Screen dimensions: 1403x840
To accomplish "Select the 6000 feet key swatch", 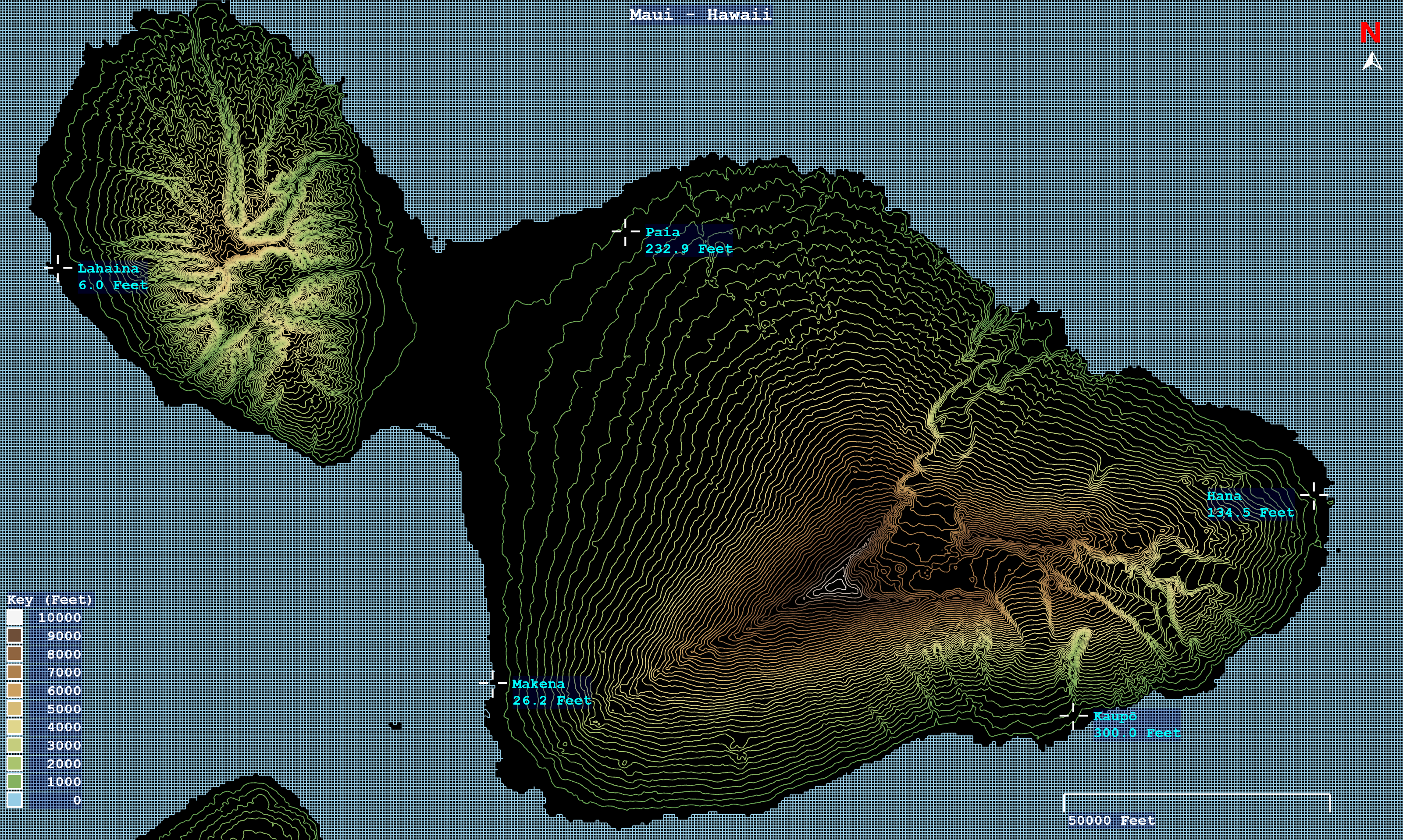I will (x=15, y=691).
